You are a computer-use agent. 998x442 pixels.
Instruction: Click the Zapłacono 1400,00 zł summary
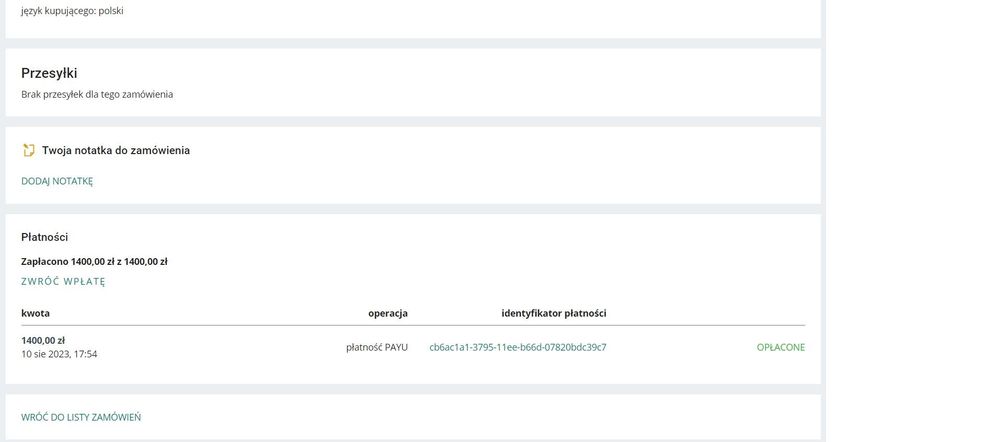(x=94, y=262)
